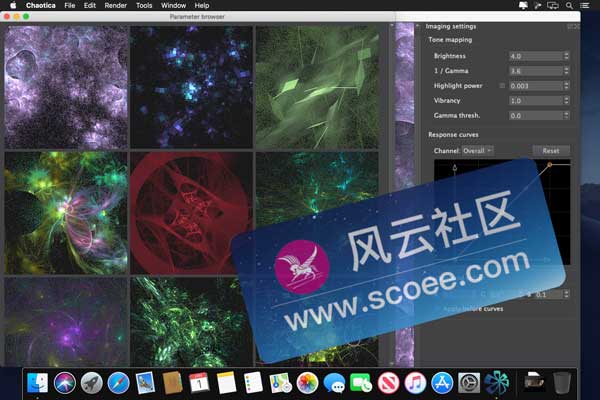The image size is (600, 400).
Task: Open Safari from the dock
Action: coord(118,382)
